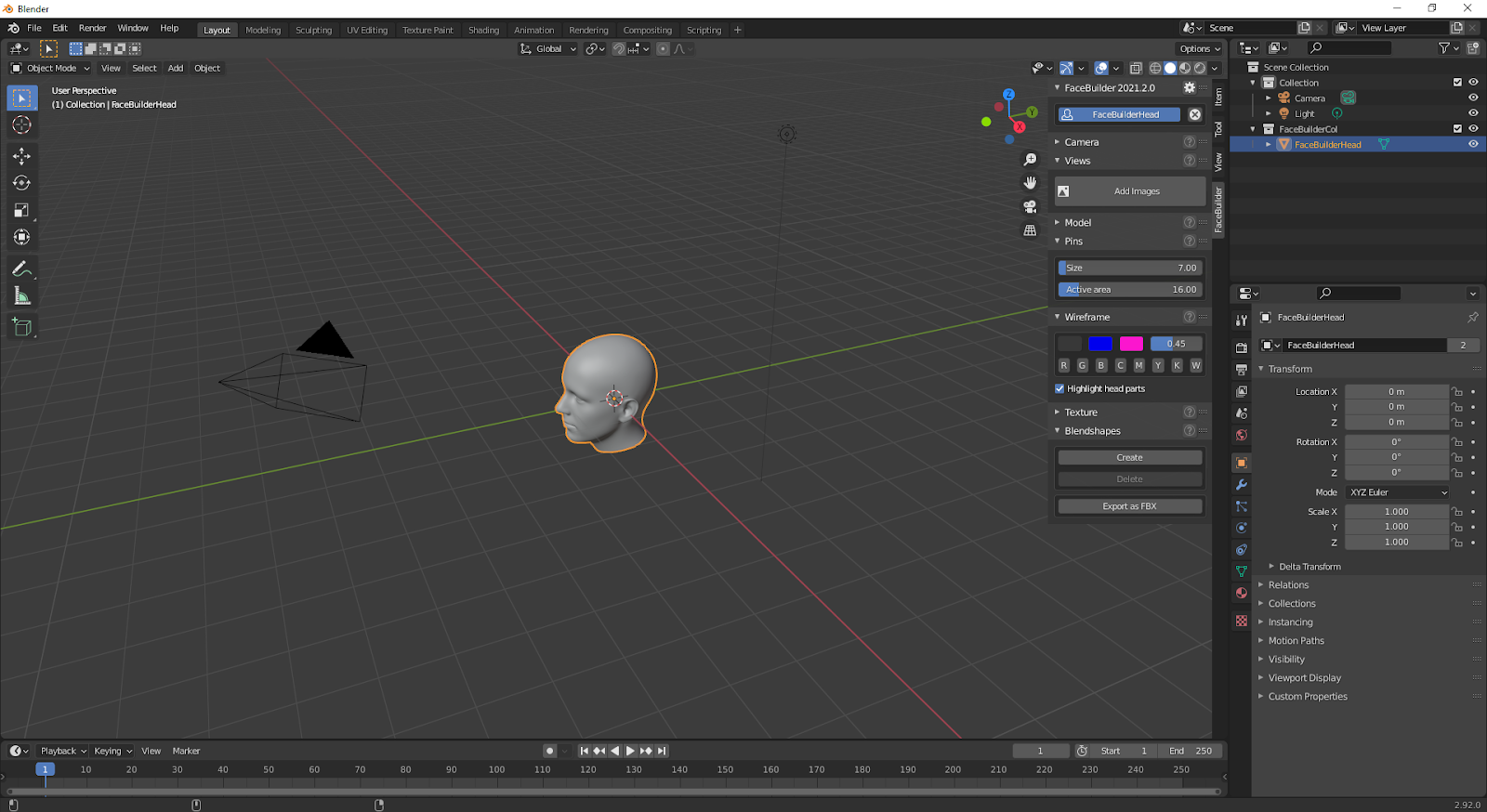Expand Viewport Display panel
The height and width of the screenshot is (812, 1487).
click(x=1304, y=678)
